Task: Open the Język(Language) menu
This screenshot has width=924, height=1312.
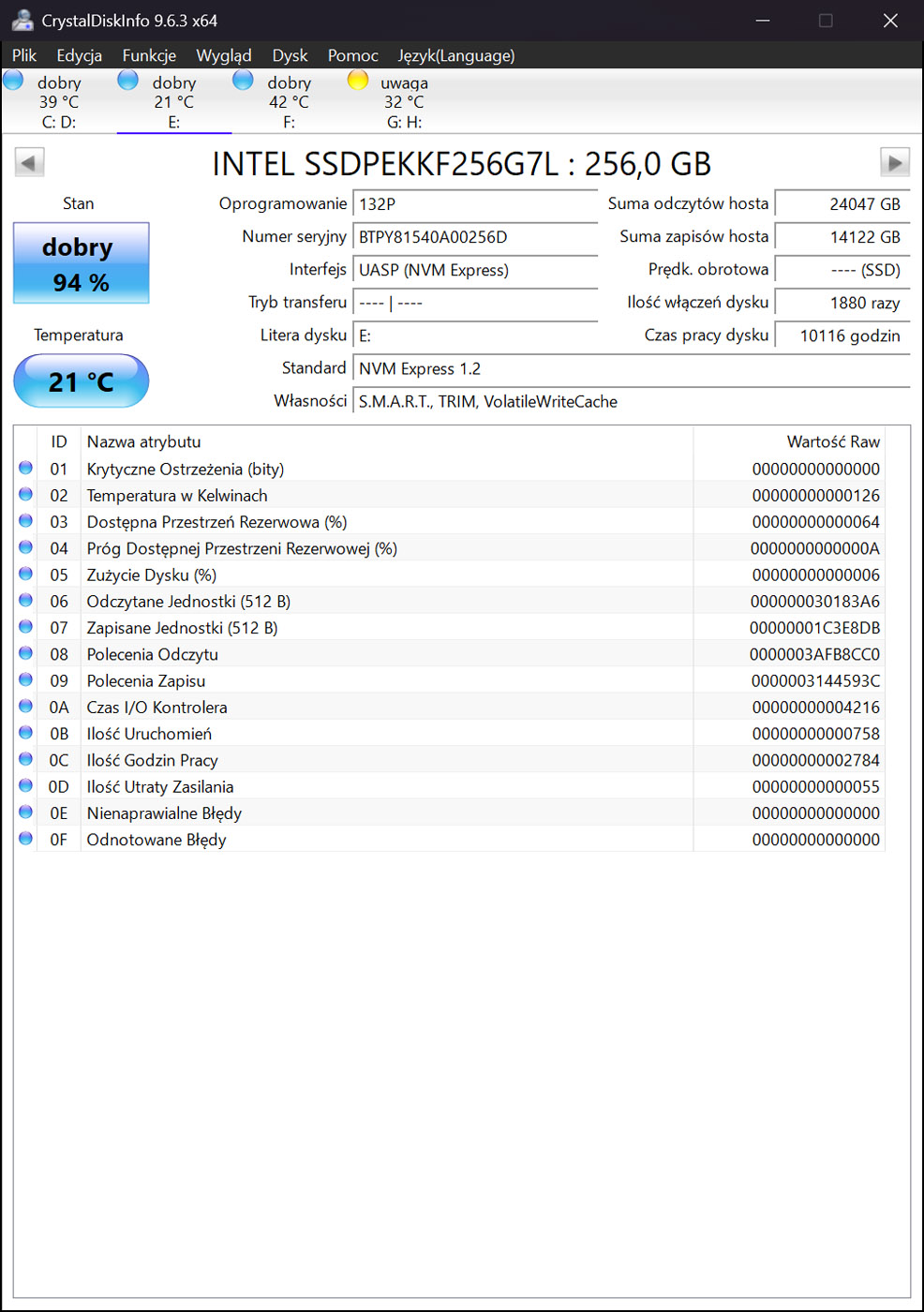Action: point(456,55)
